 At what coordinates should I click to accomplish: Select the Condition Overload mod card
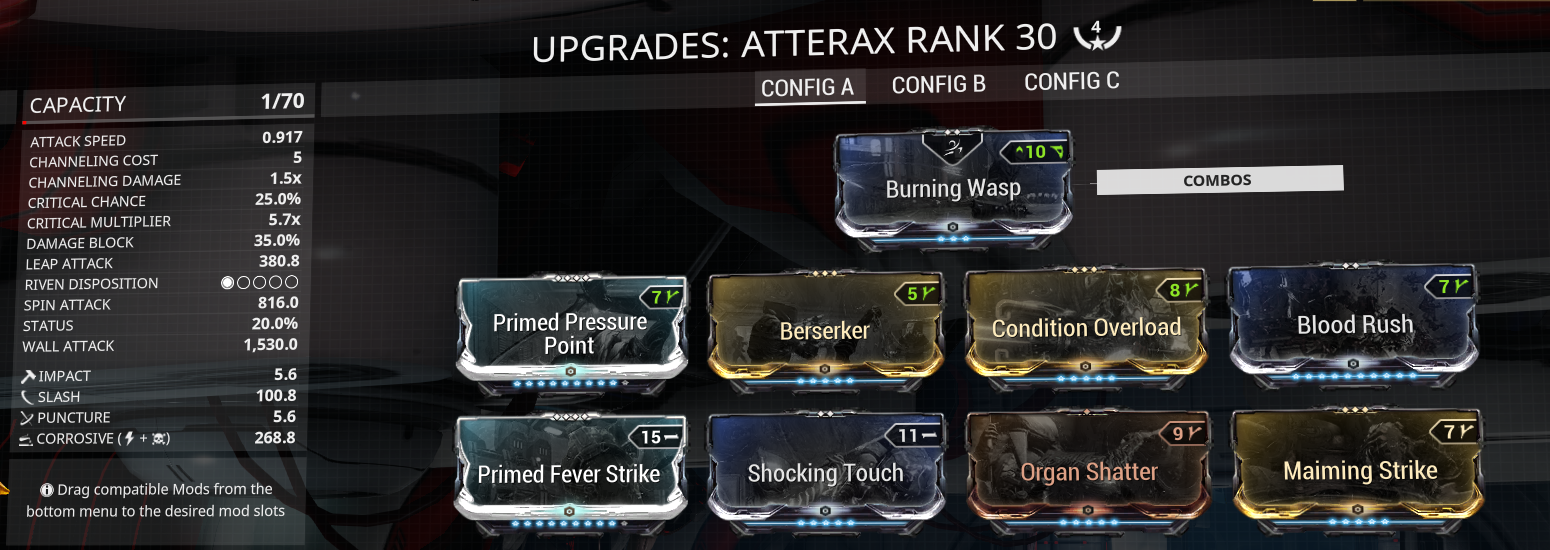pyautogui.click(x=1087, y=328)
